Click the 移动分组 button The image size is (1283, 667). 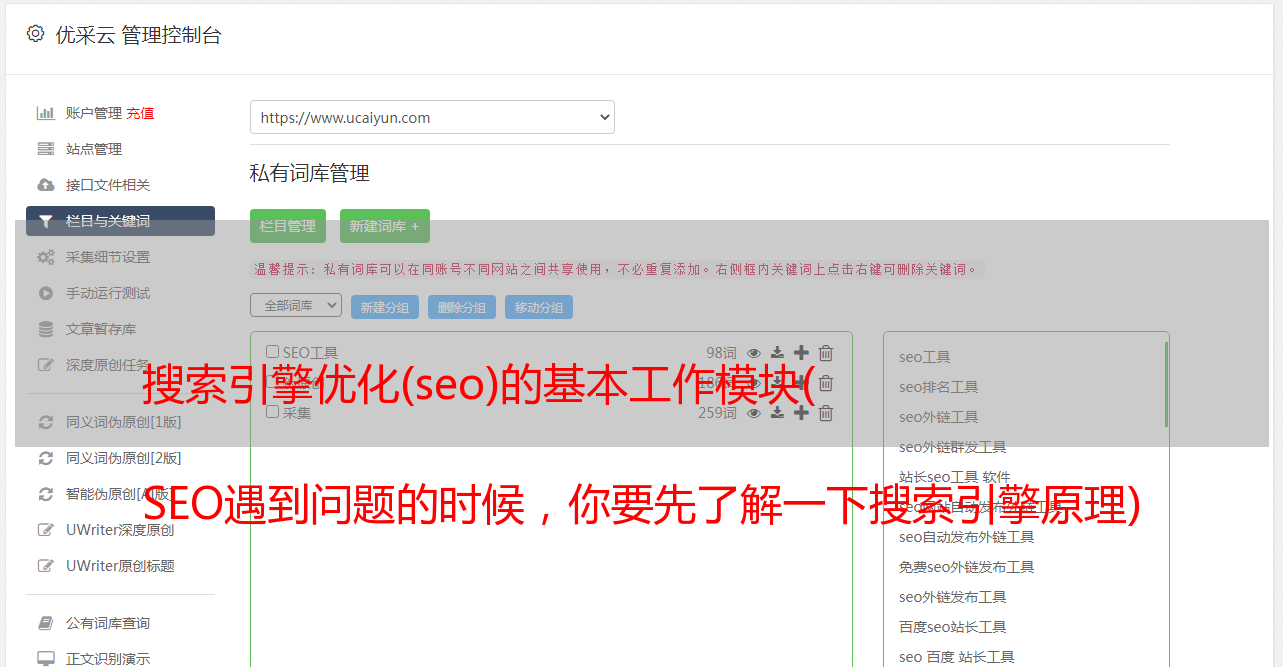point(539,307)
